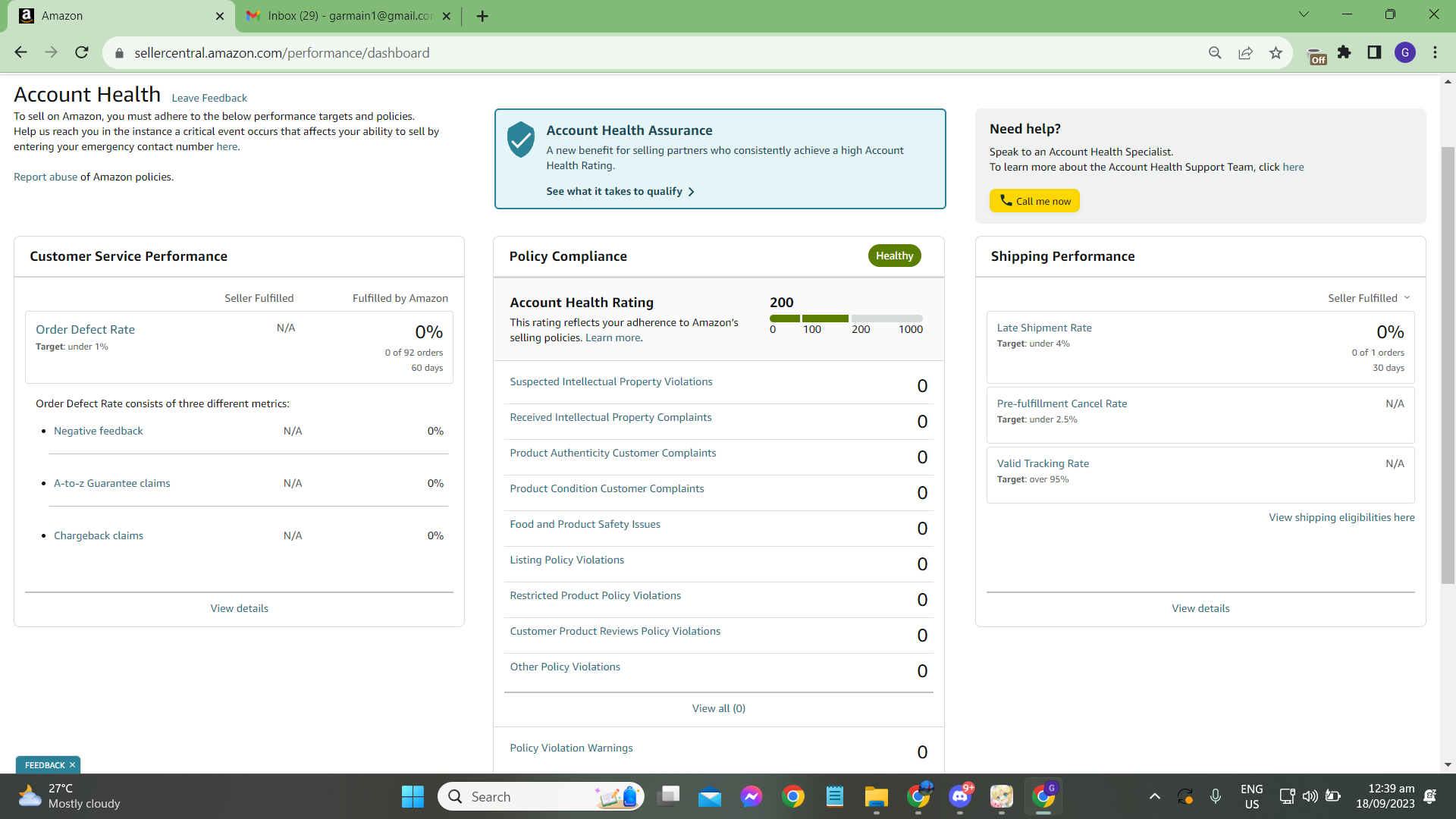Open the Chrome three-dot menu
Viewport: 1456px width, 819px height.
1436,52
